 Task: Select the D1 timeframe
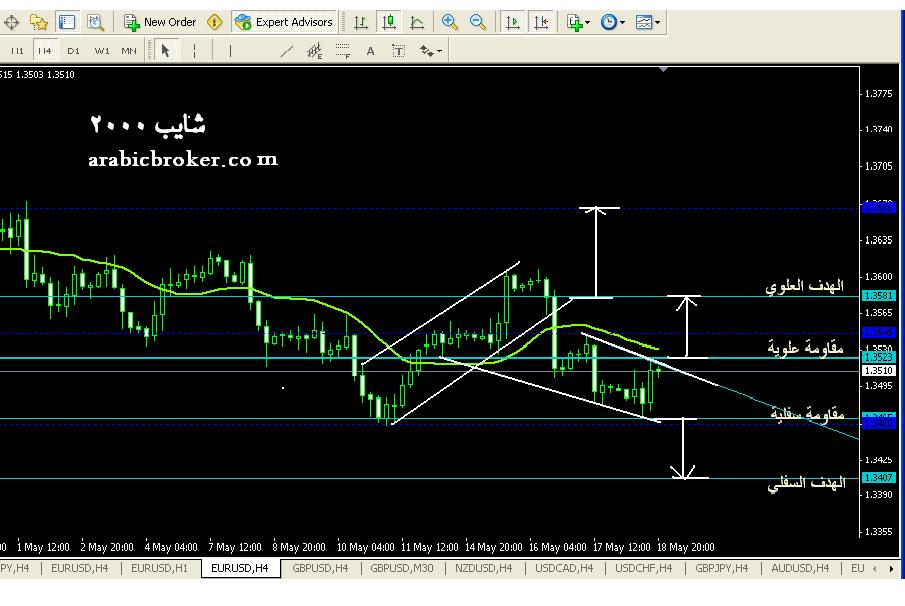[73, 51]
